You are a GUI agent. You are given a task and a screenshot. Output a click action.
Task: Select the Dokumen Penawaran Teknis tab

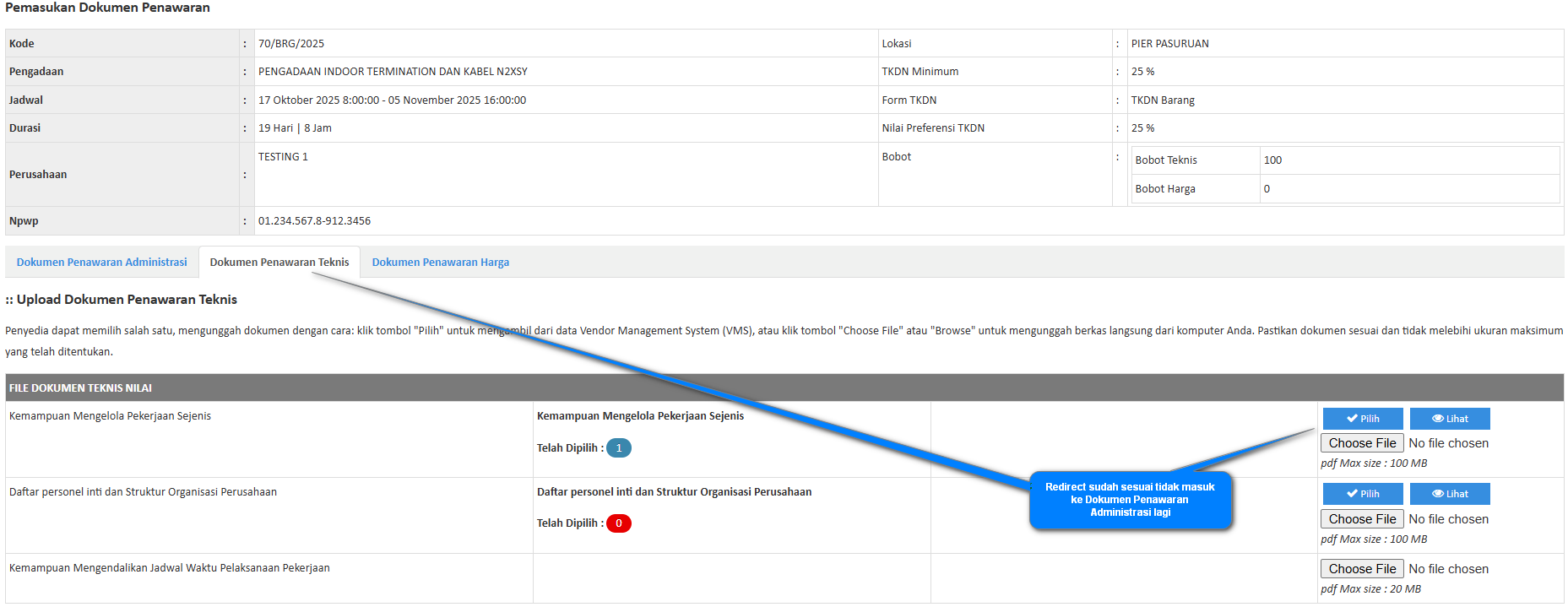point(279,263)
